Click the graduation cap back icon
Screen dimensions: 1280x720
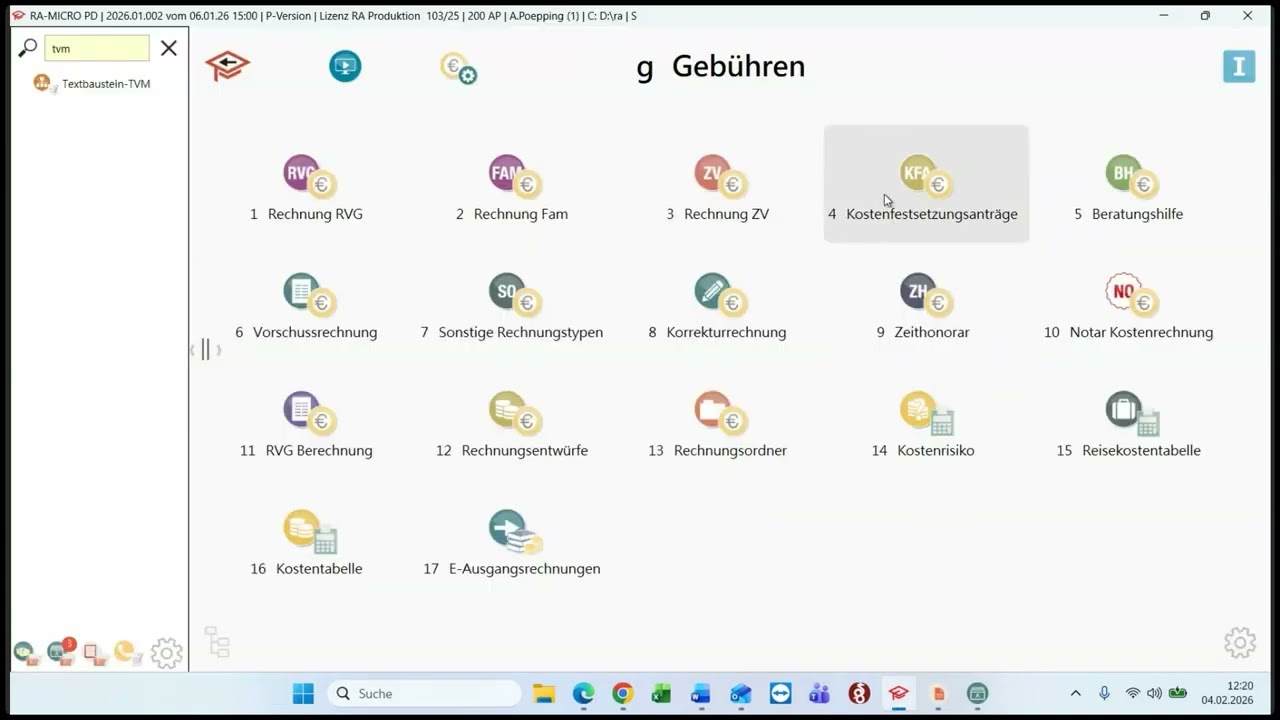click(x=228, y=67)
